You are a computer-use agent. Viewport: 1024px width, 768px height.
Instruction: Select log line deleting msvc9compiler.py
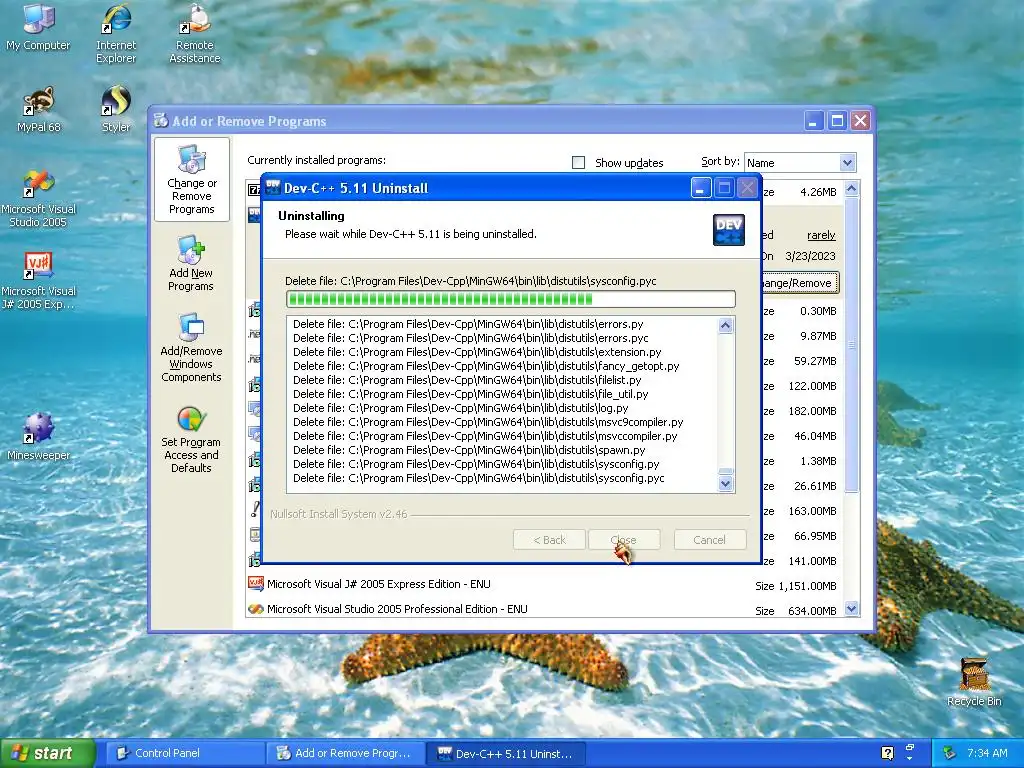coord(488,422)
